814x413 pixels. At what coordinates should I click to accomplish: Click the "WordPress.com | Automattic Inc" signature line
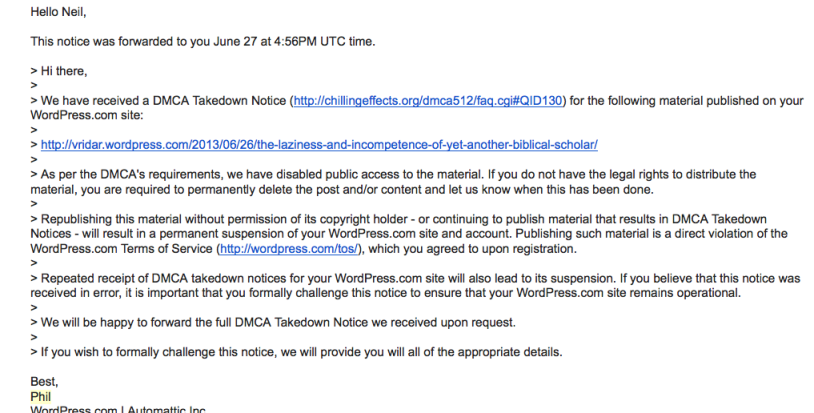pyautogui.click(x=118, y=409)
